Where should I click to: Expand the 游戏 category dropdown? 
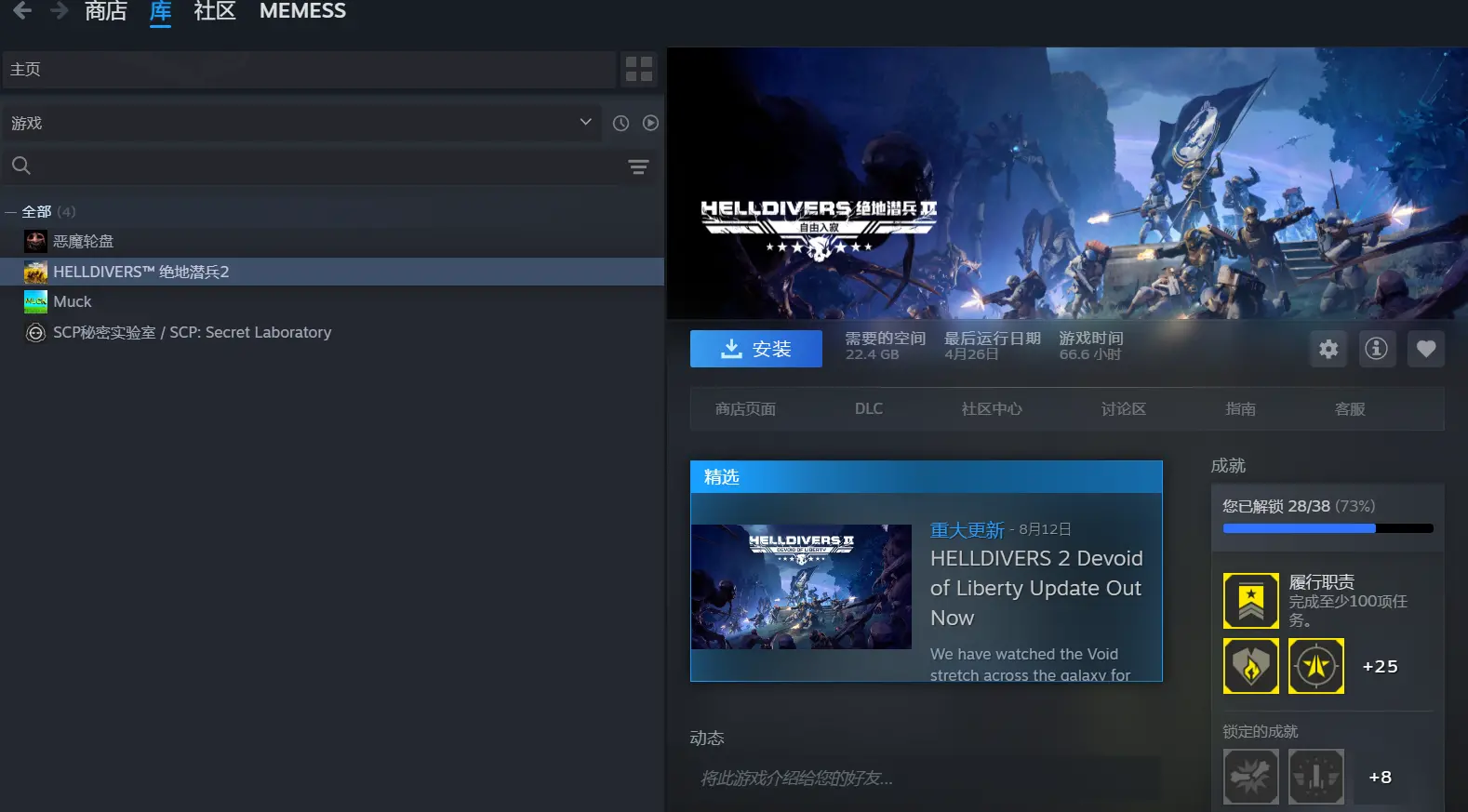coord(585,122)
